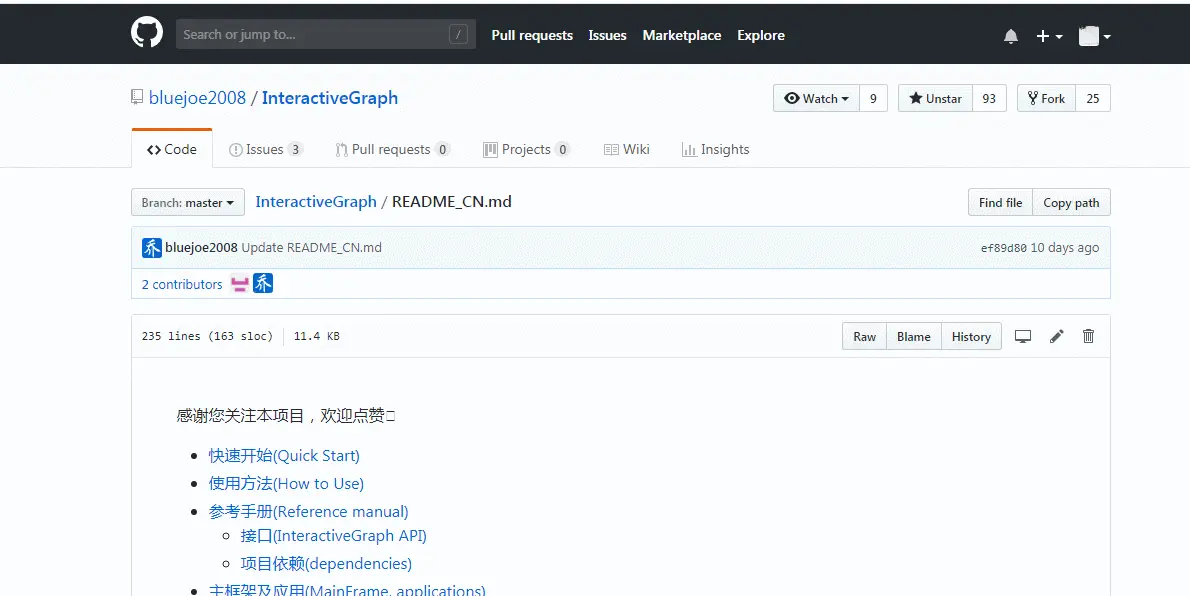1190x596 pixels.
Task: View the 9 watchers count
Action: pyautogui.click(x=873, y=98)
